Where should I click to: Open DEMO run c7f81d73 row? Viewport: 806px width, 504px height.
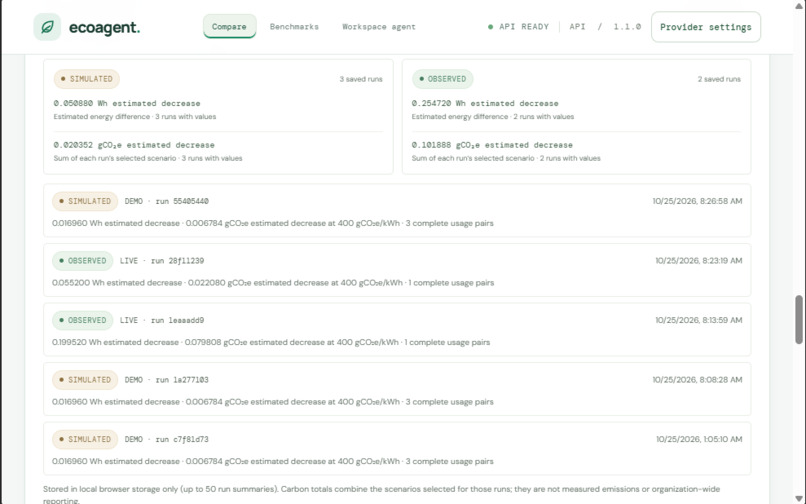point(397,448)
